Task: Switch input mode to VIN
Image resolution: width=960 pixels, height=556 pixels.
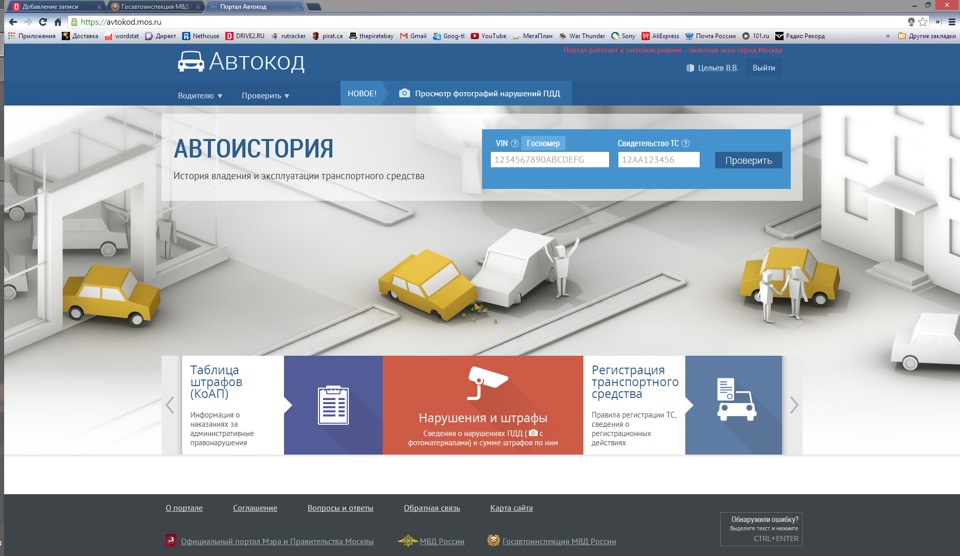Action: point(501,144)
